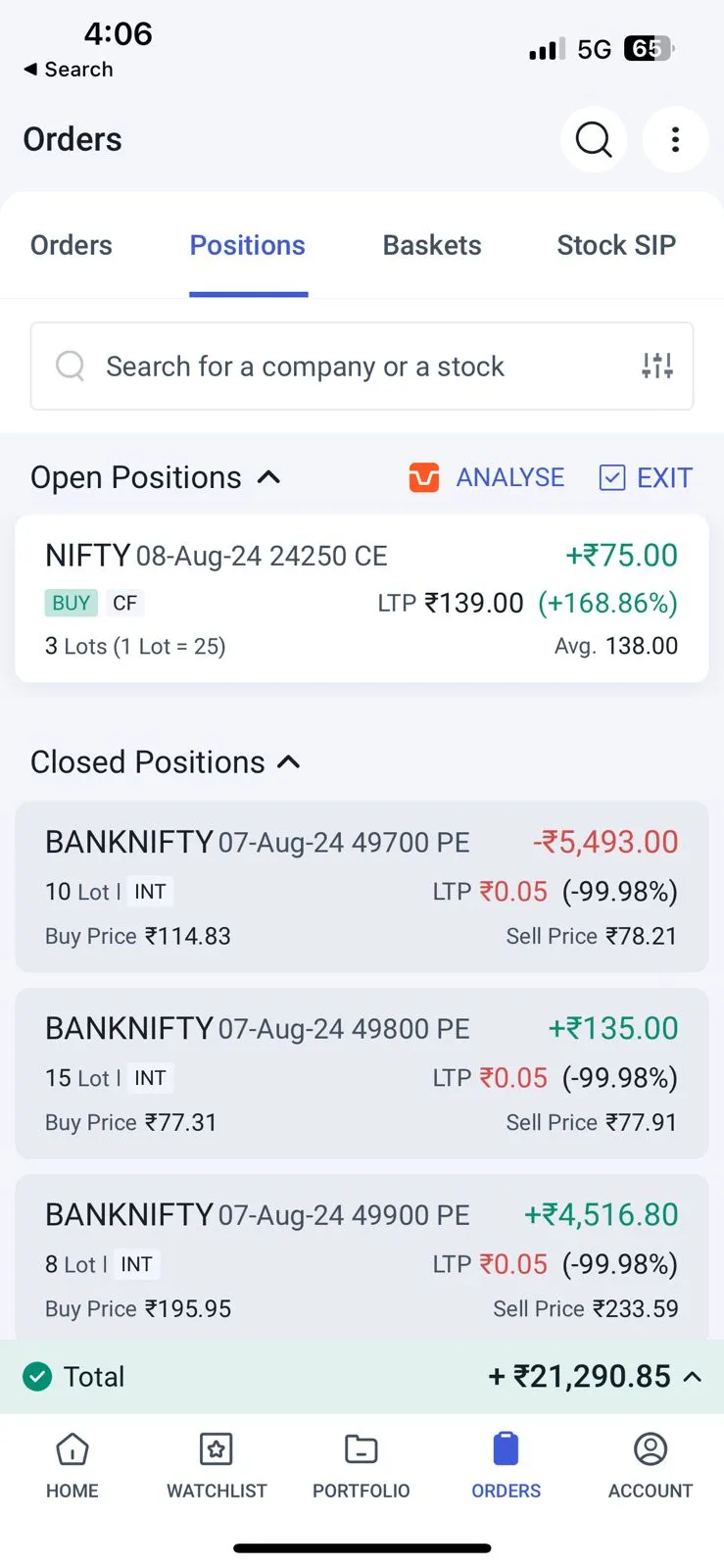Collapse the Open Positions section

click(268, 477)
